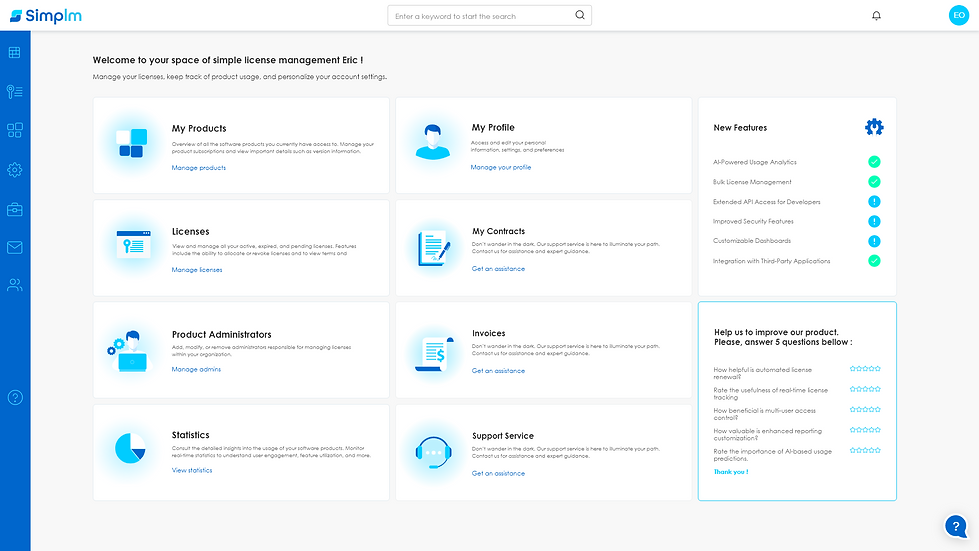Click the EO user avatar
The height and width of the screenshot is (551, 979).
tap(958, 15)
